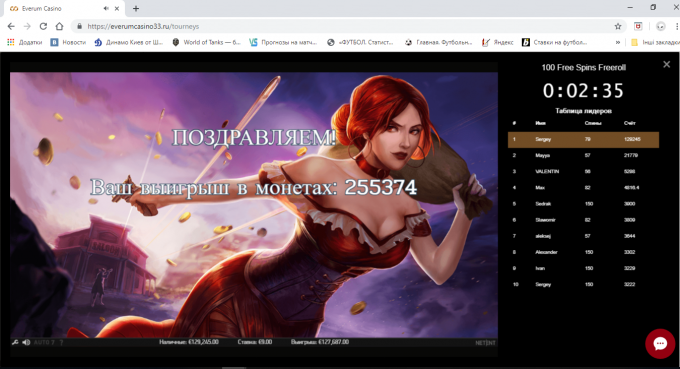Toggle the AUTO play control

click(44, 343)
